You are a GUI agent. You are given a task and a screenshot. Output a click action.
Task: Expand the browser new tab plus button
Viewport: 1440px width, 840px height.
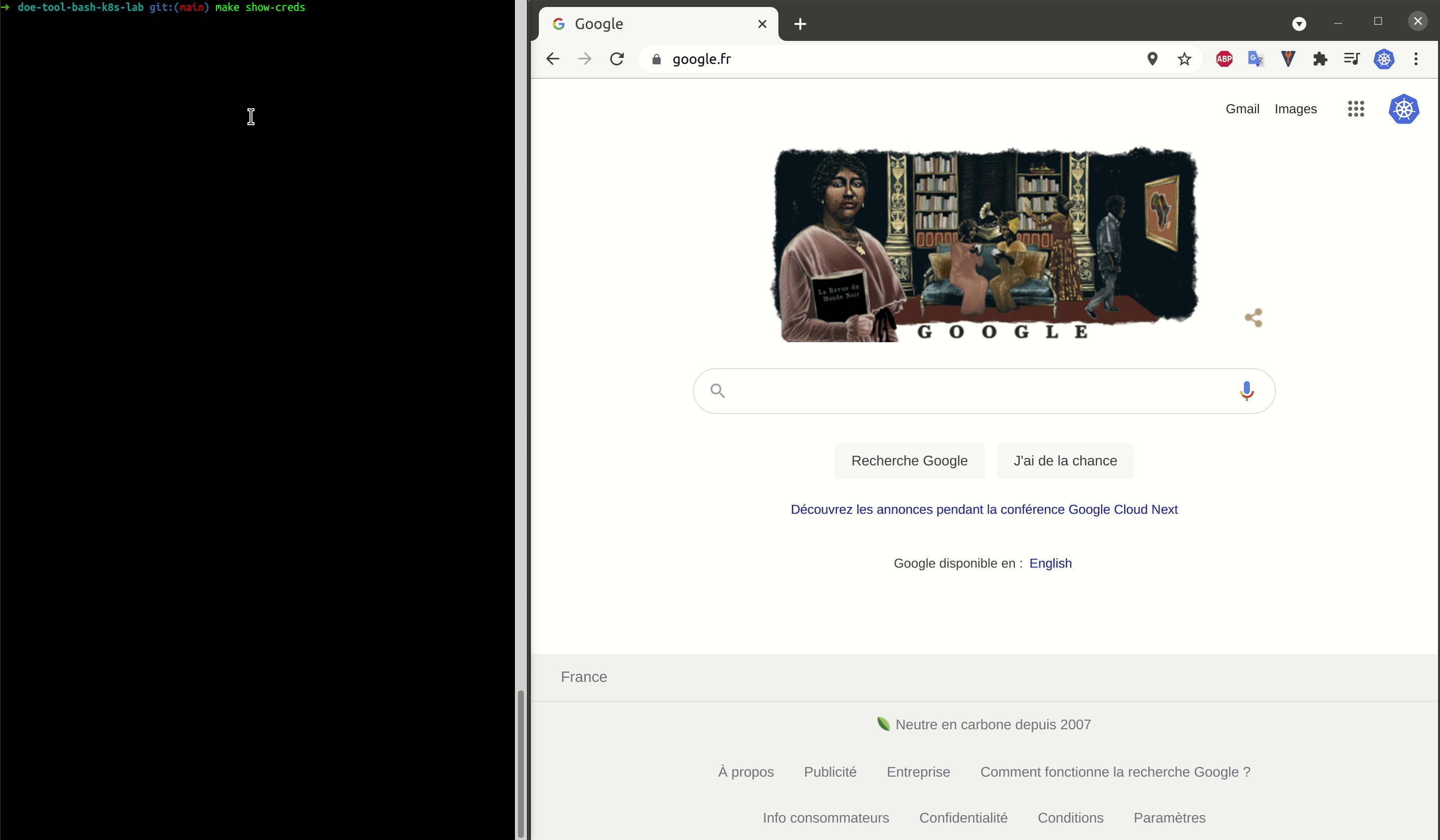pyautogui.click(x=800, y=23)
